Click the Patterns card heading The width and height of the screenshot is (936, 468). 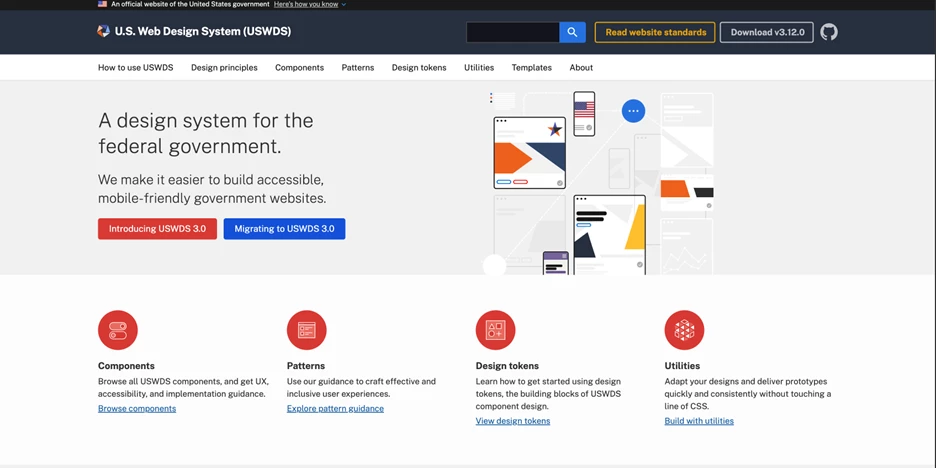tap(306, 366)
